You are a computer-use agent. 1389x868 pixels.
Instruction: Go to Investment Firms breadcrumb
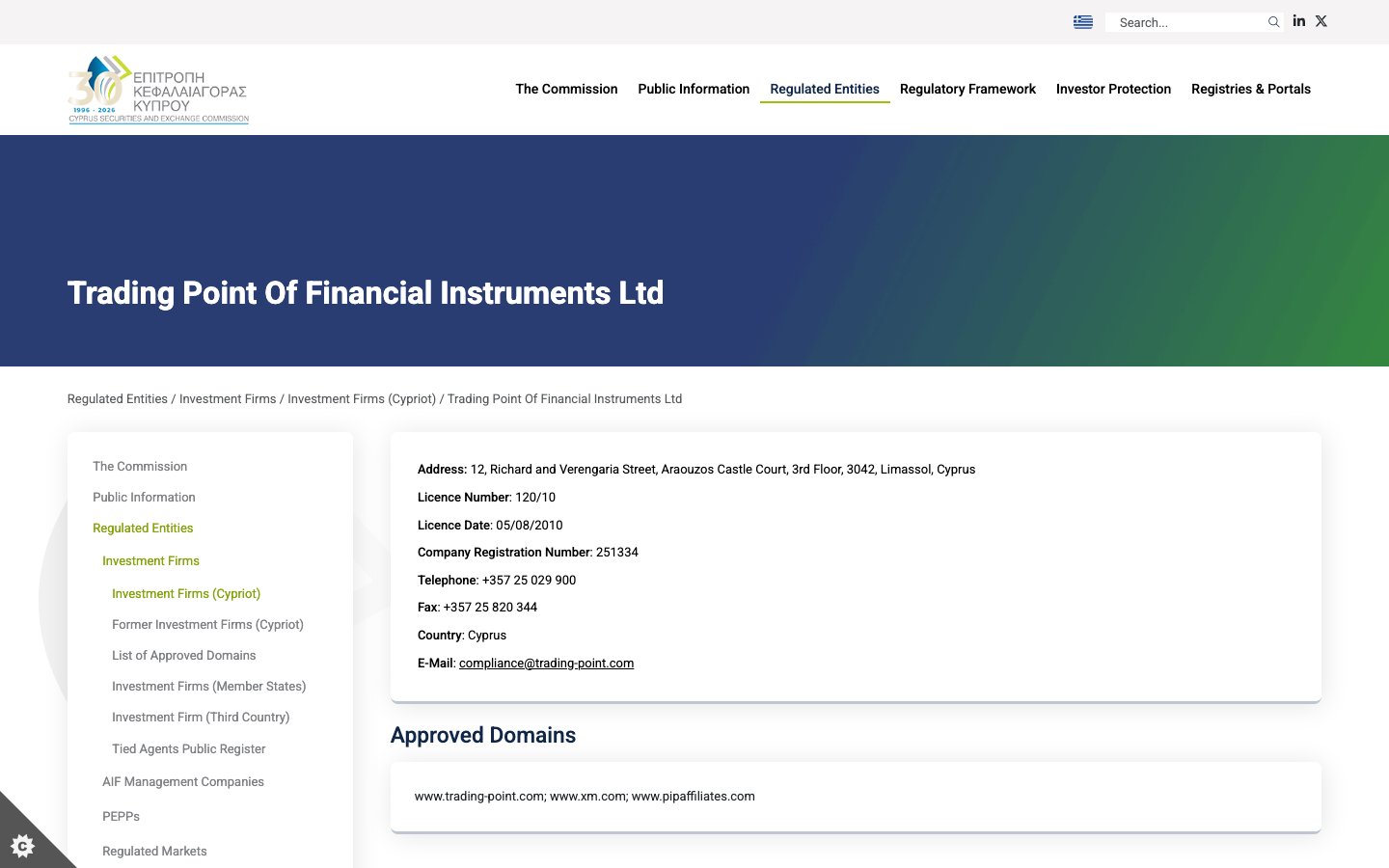tap(228, 399)
